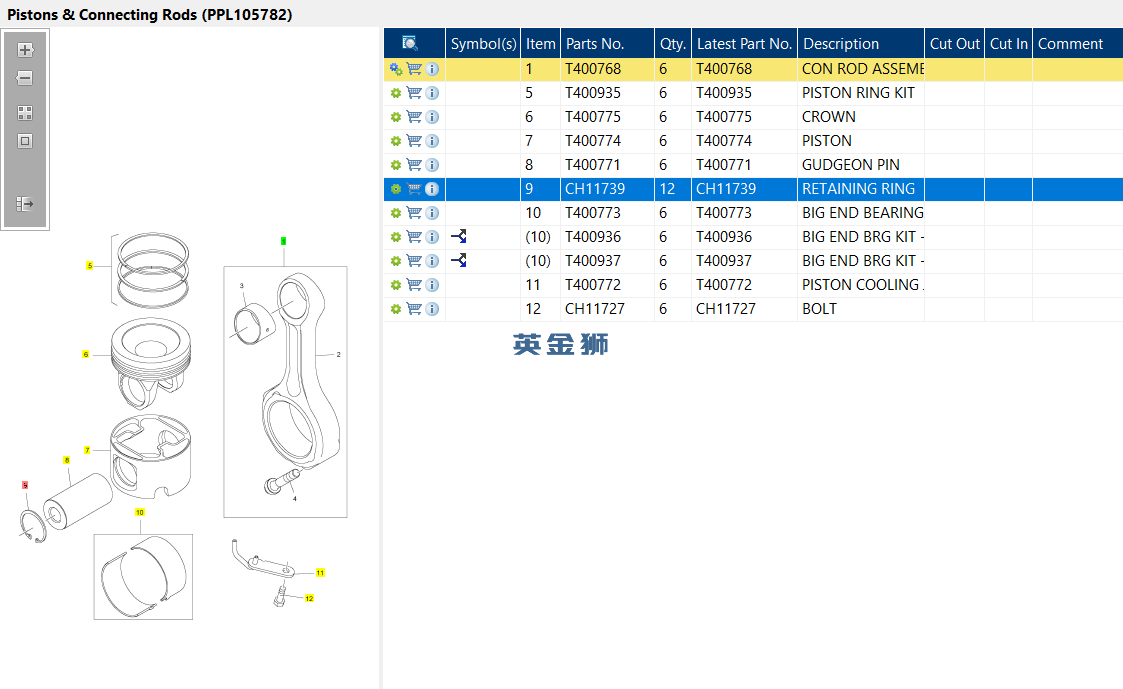The width and height of the screenshot is (1123, 689).
Task: Click the single square fit-view icon
Action: [x=25, y=141]
